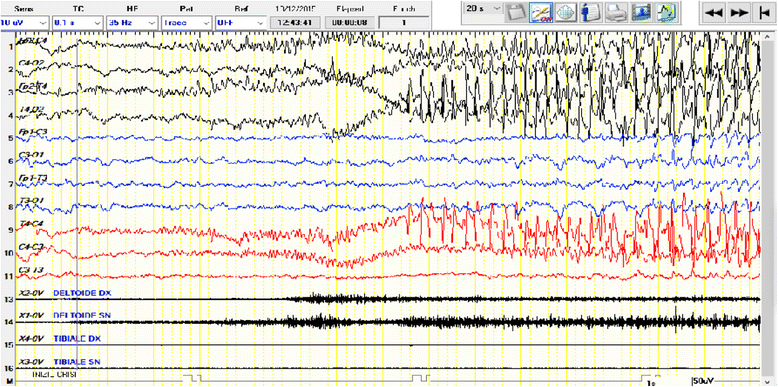Click the printer icon
The image size is (778, 387).
615,12
